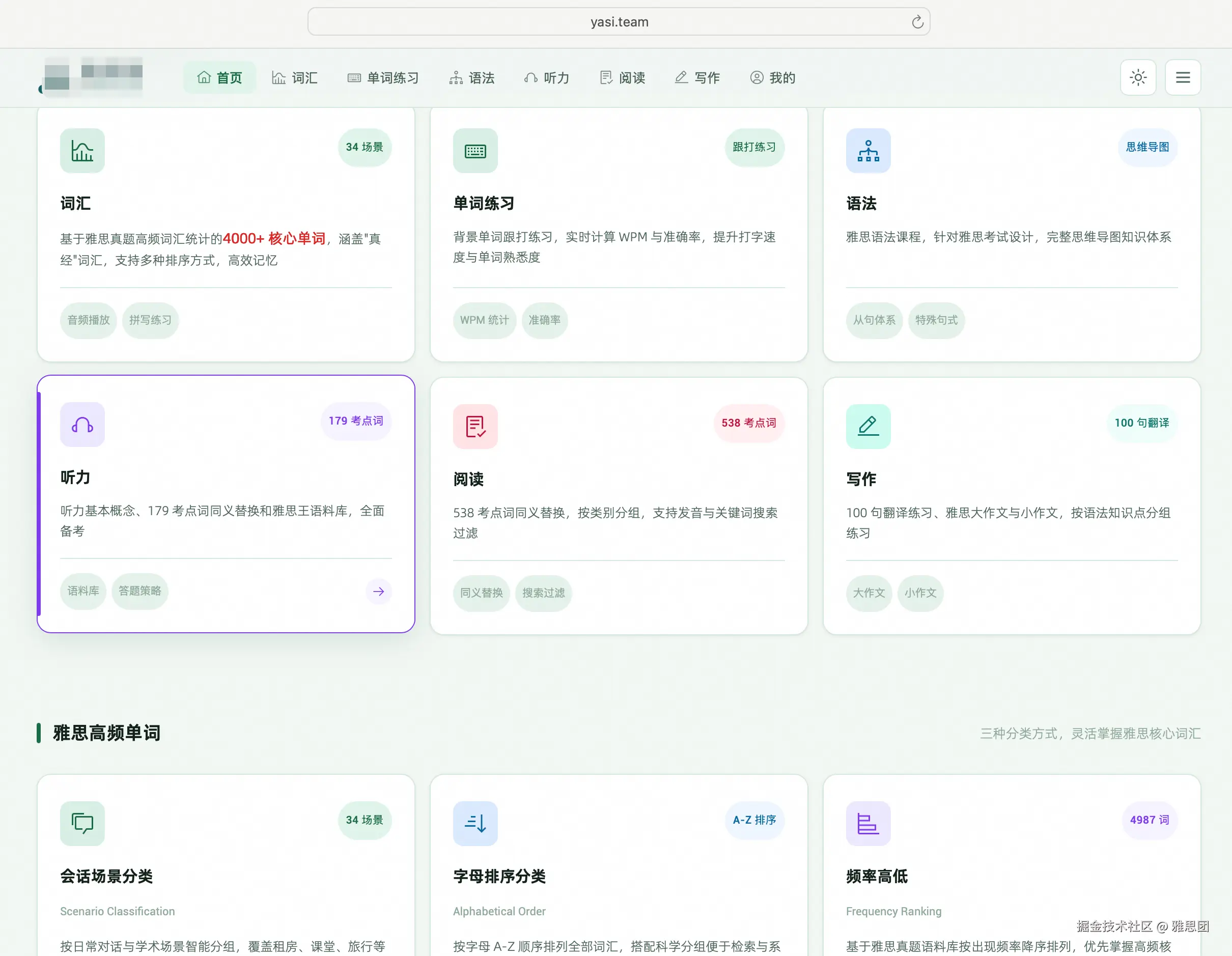Go to the 首页 nav tab
The image size is (1232, 956).
[219, 77]
